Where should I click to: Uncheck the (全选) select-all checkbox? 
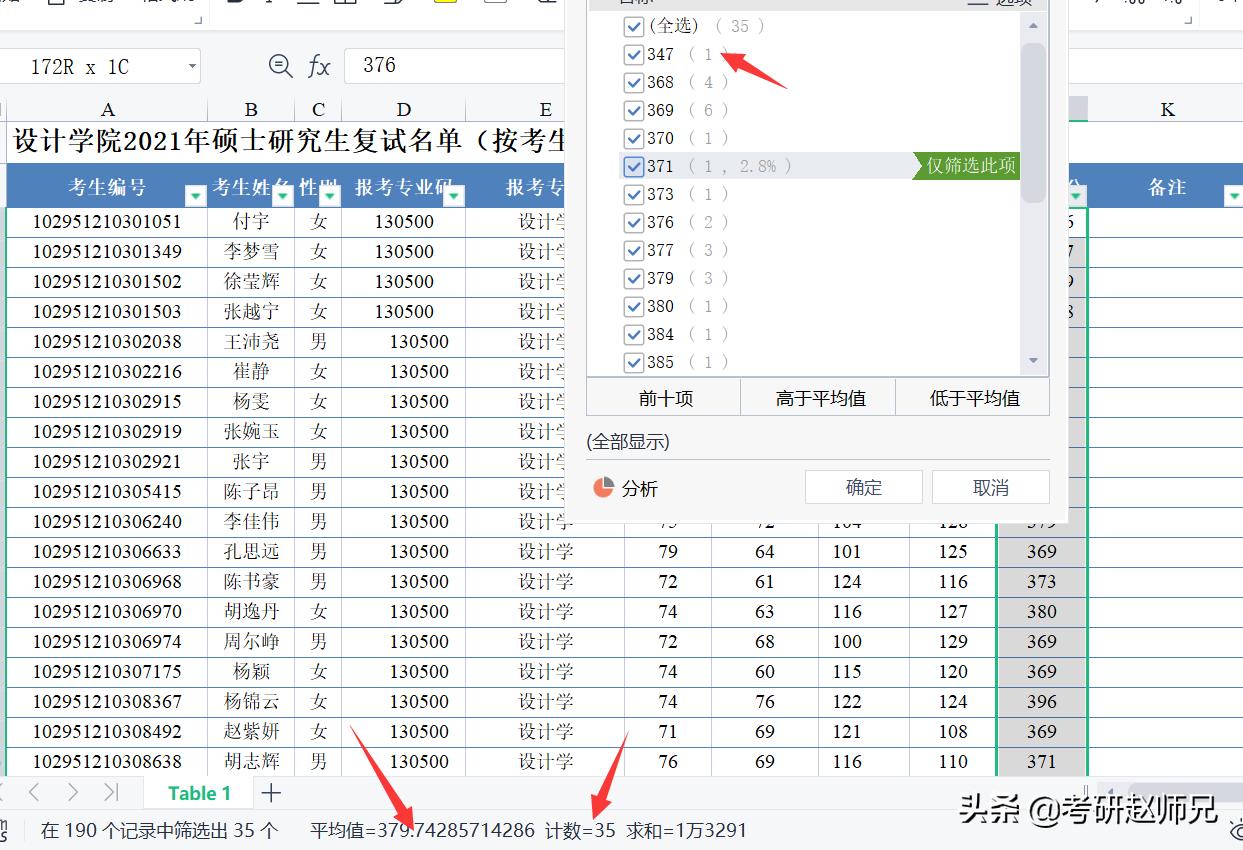[633, 26]
